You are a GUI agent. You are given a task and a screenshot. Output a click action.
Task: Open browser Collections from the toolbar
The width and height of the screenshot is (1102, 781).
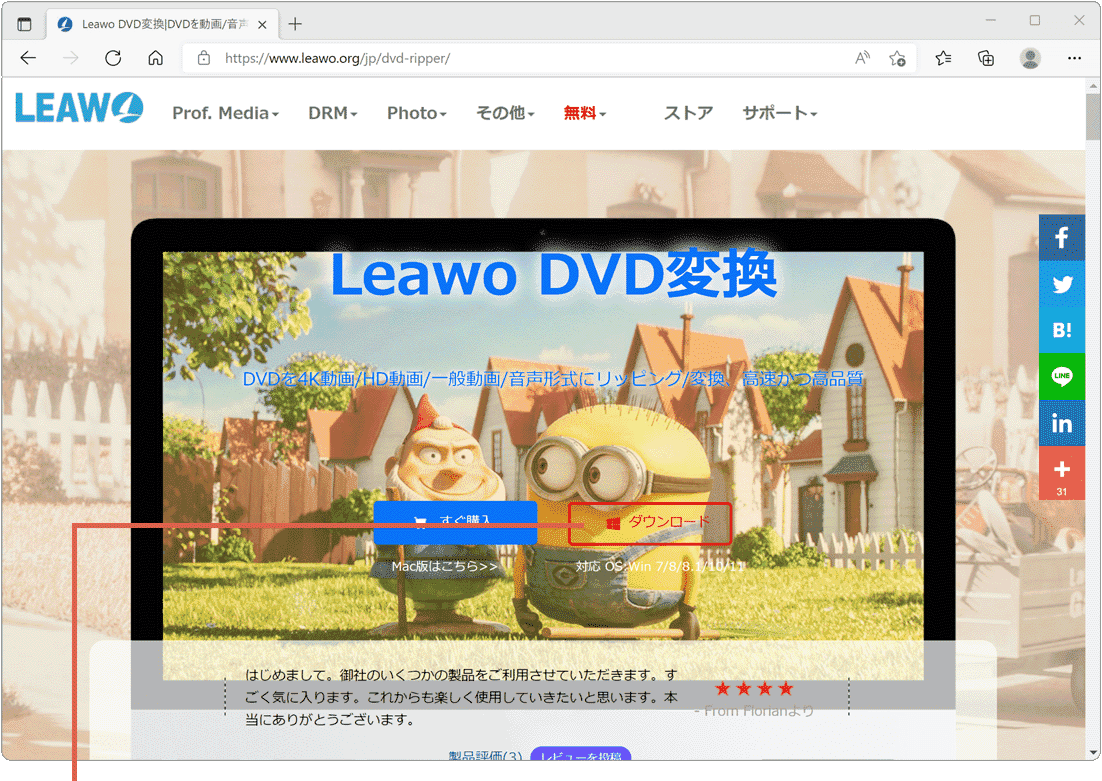[986, 58]
